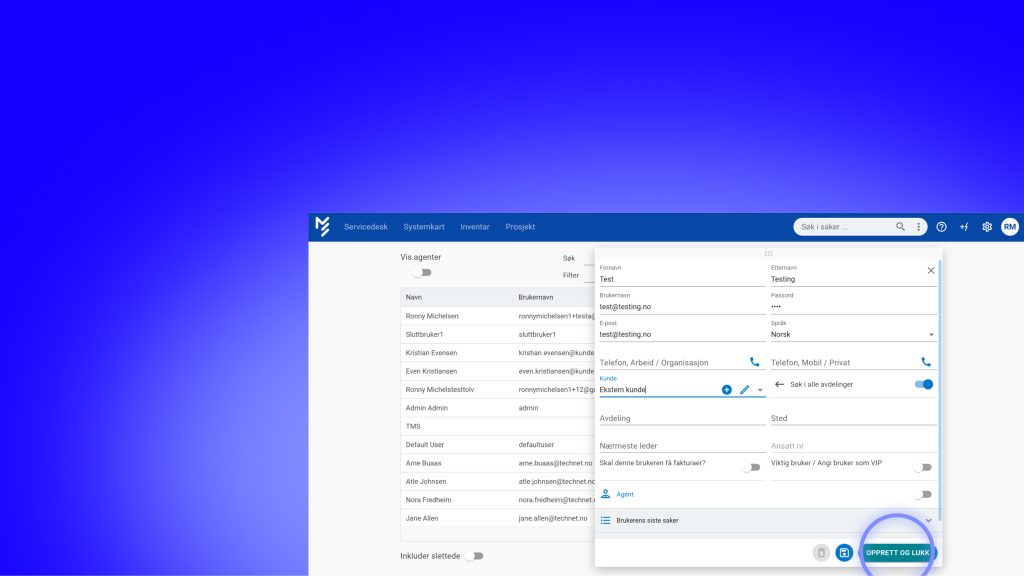The width and height of the screenshot is (1024, 576).
Task: Open the help question mark icon
Action: pos(941,227)
